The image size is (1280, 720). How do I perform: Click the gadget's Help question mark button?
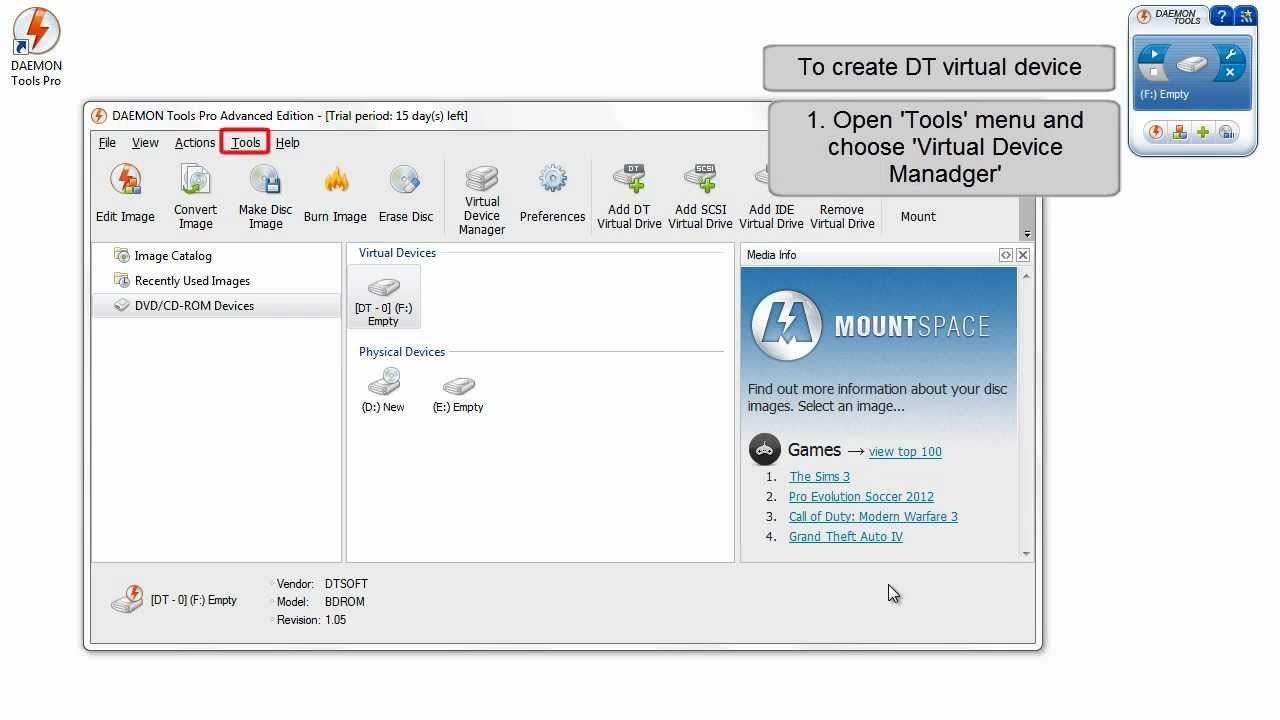[x=1220, y=16]
